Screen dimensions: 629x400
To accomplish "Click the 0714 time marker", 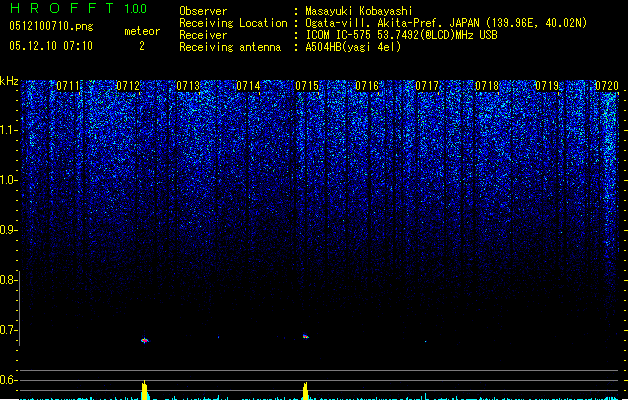I will coord(248,86).
